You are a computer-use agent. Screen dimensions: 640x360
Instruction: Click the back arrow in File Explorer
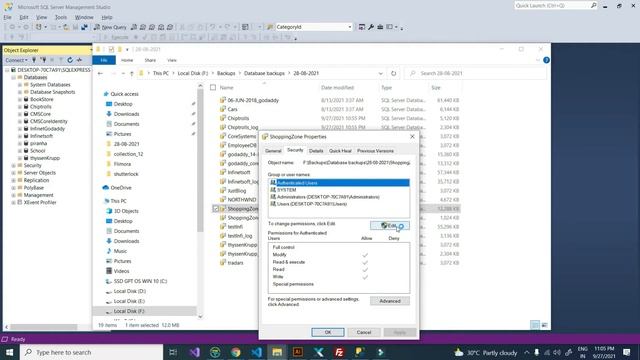(100, 73)
